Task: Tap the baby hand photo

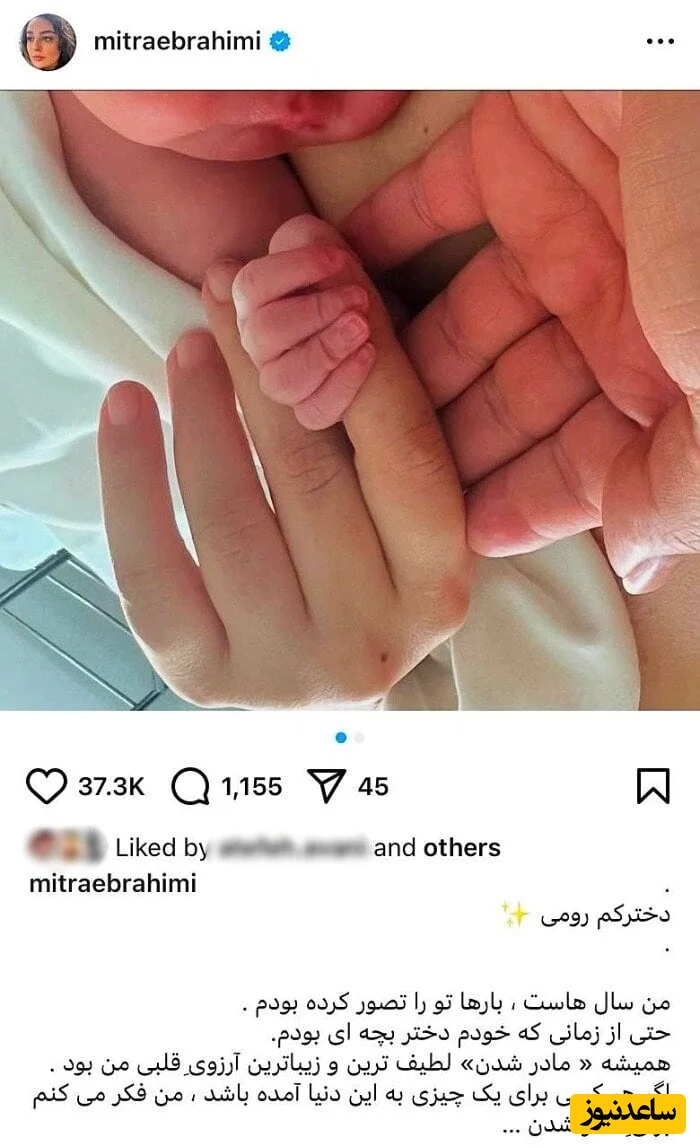Action: click(350, 400)
